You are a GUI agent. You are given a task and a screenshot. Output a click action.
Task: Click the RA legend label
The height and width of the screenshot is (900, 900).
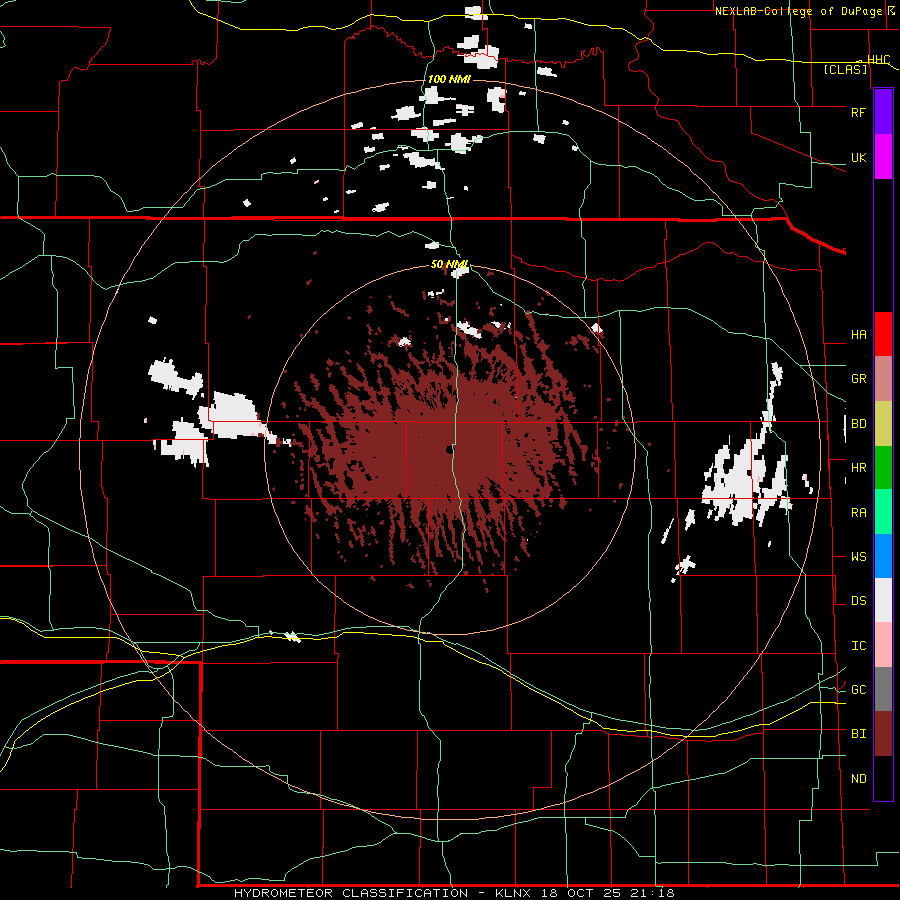click(x=858, y=513)
